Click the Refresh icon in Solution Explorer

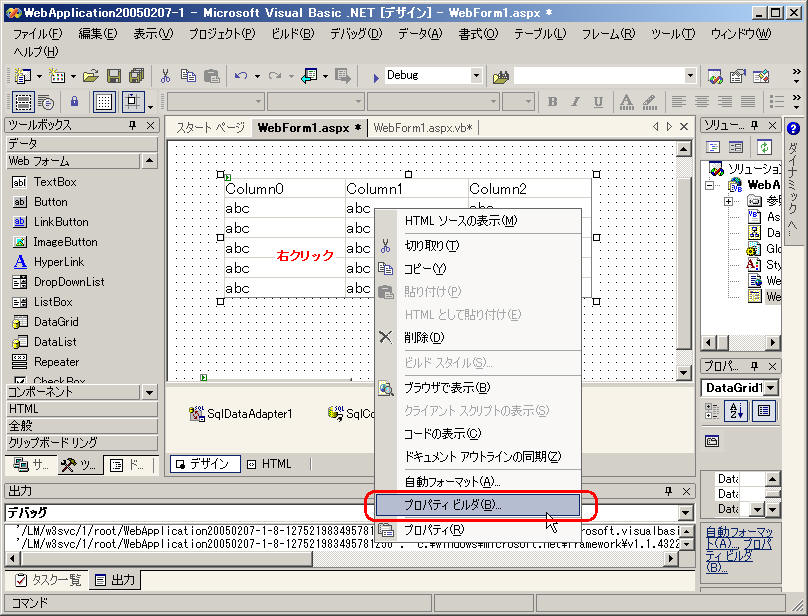[763, 147]
